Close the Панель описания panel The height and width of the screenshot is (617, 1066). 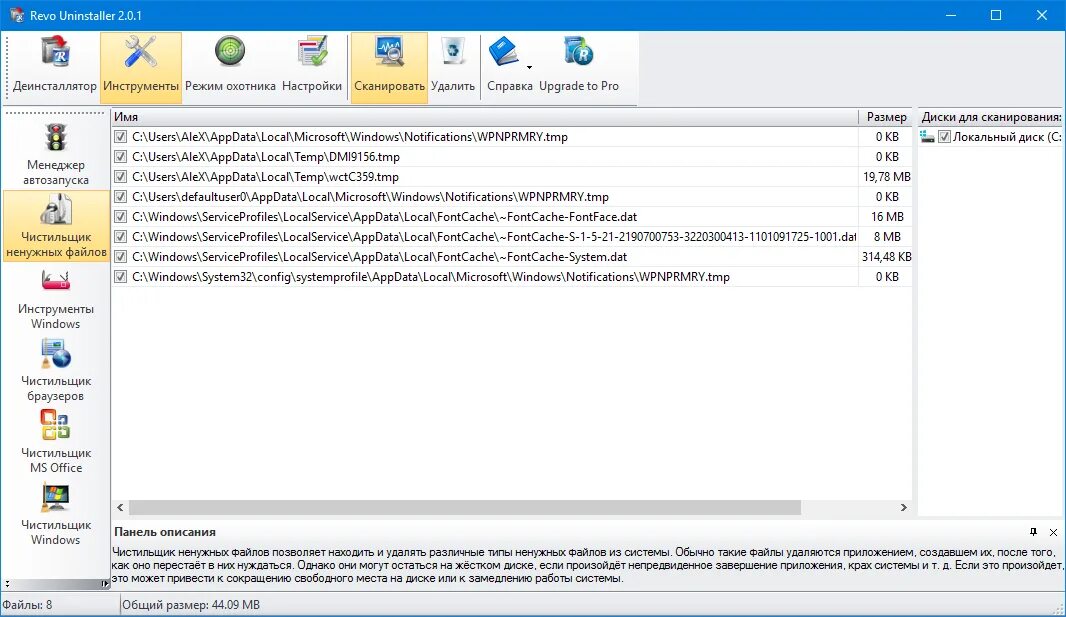1053,532
